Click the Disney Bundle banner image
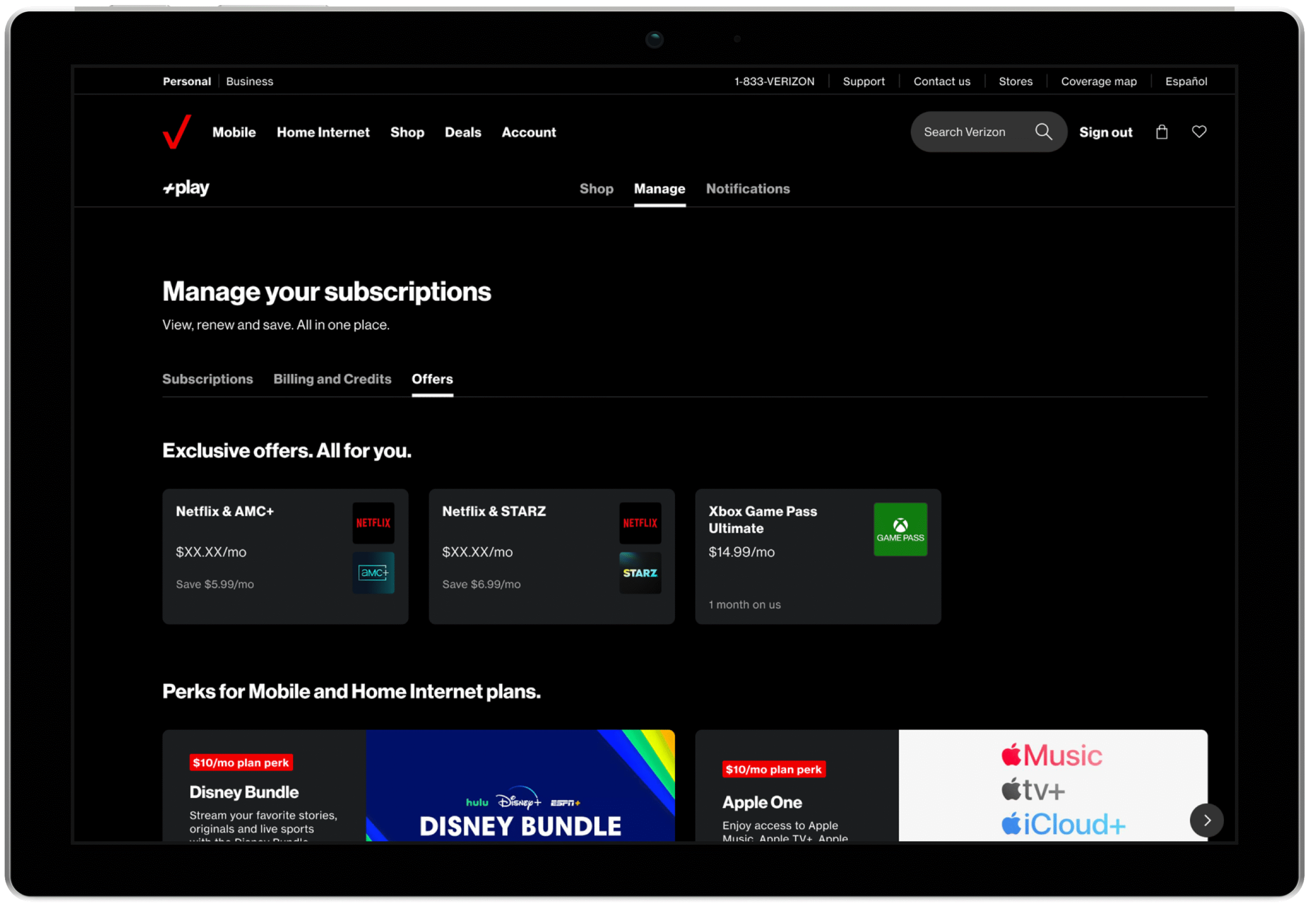Screen dimensions: 1316x910 click(x=521, y=787)
